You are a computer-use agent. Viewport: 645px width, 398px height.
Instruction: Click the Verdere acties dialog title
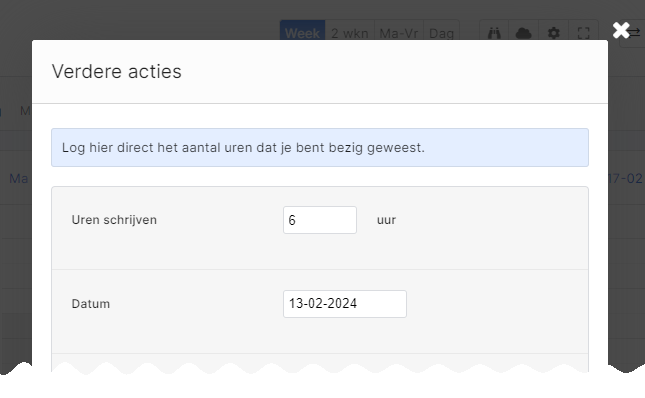coord(116,71)
